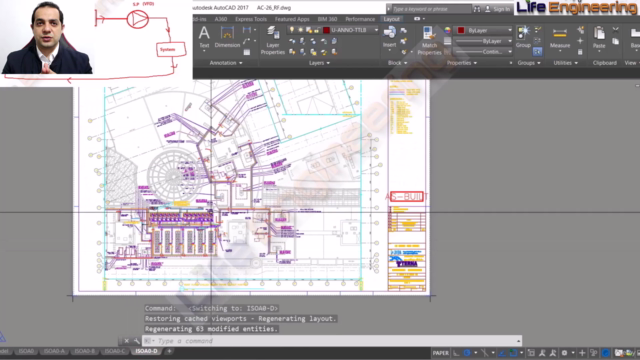
Task: Open workspace switching gear in status bar
Action: click(x=564, y=353)
